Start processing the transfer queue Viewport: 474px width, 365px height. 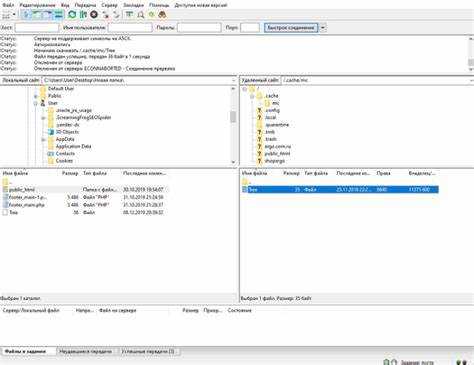coord(83,15)
